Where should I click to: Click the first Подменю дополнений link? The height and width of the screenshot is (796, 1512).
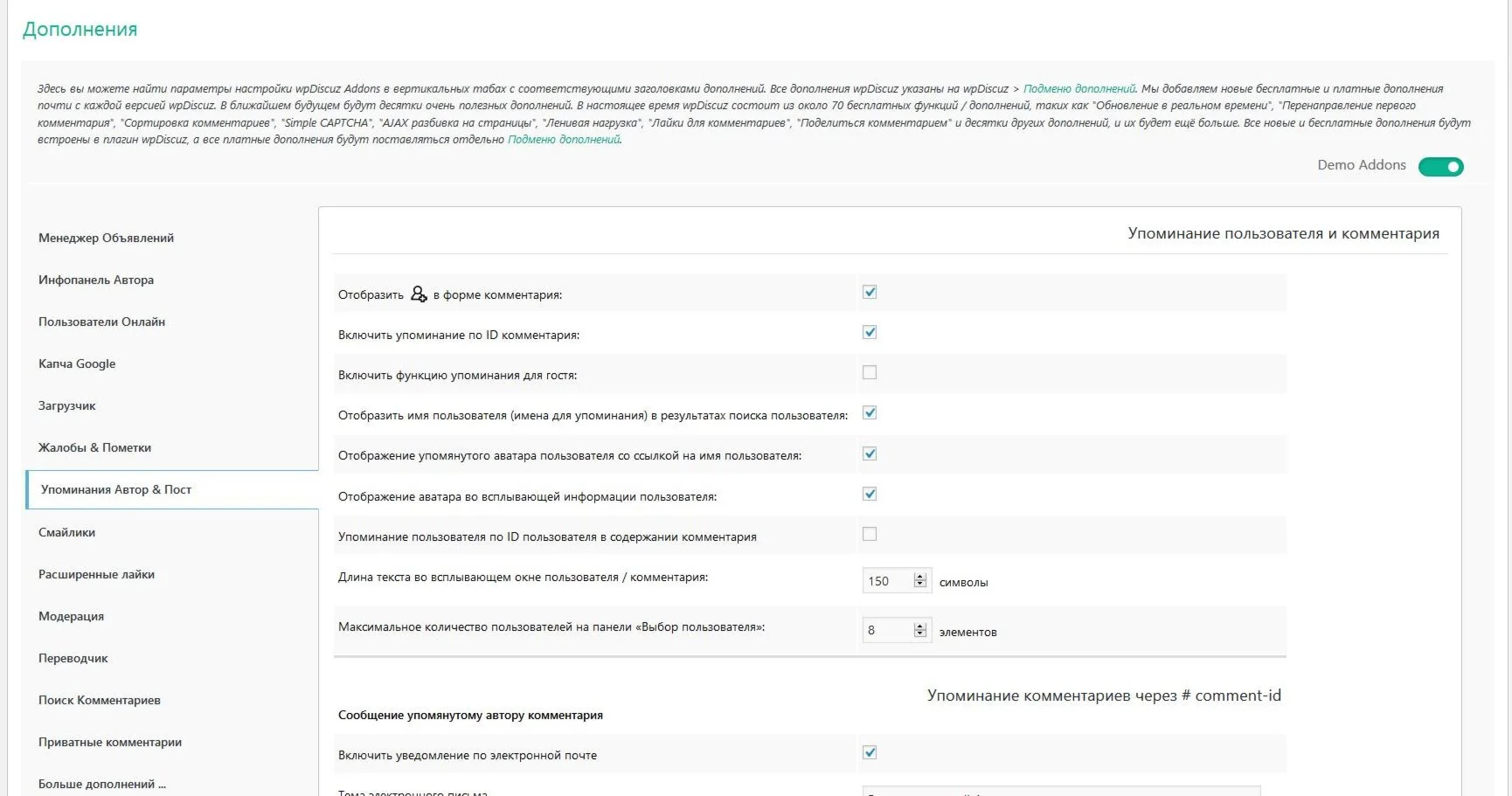pos(1079,88)
